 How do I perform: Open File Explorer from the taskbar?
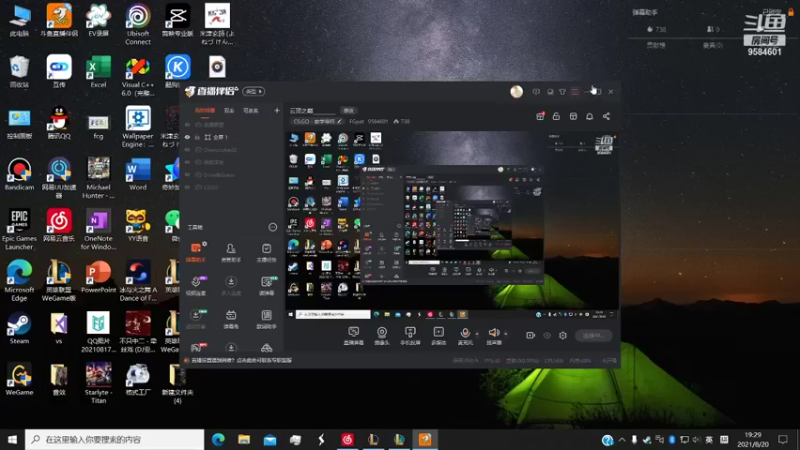(x=244, y=440)
